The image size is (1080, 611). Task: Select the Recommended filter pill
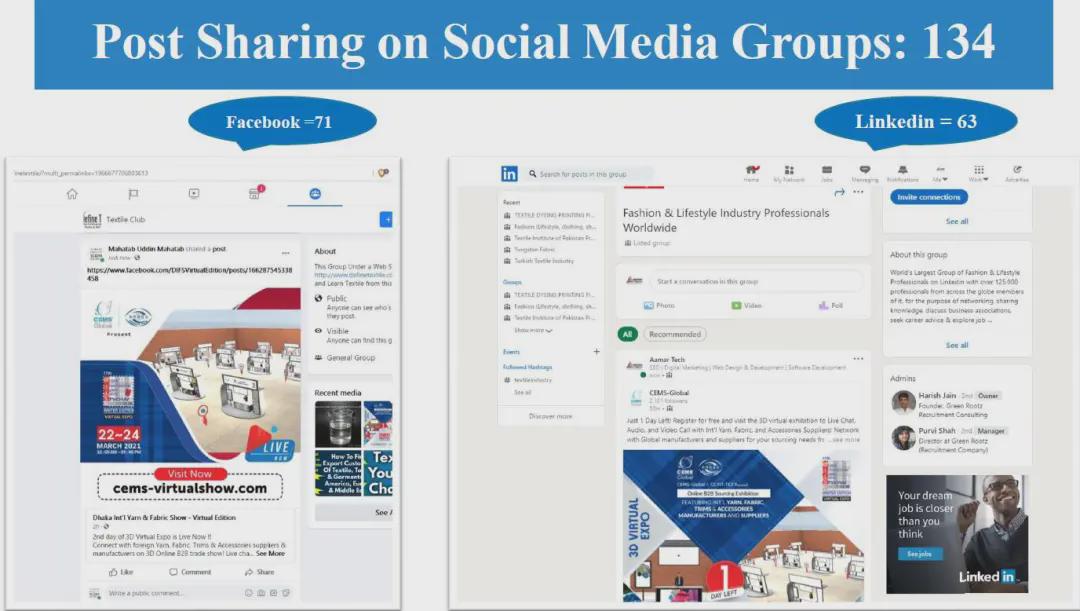click(674, 334)
